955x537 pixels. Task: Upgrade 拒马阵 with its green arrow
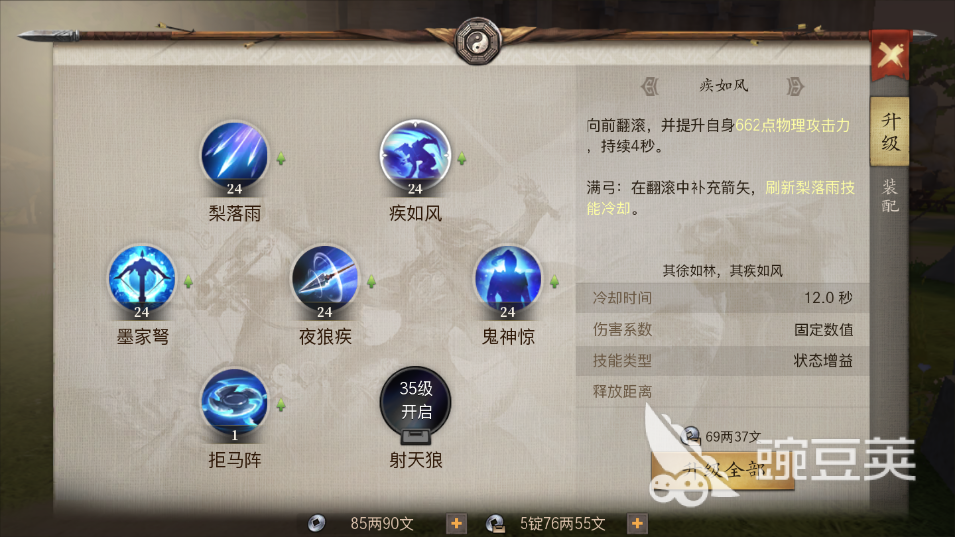[281, 405]
